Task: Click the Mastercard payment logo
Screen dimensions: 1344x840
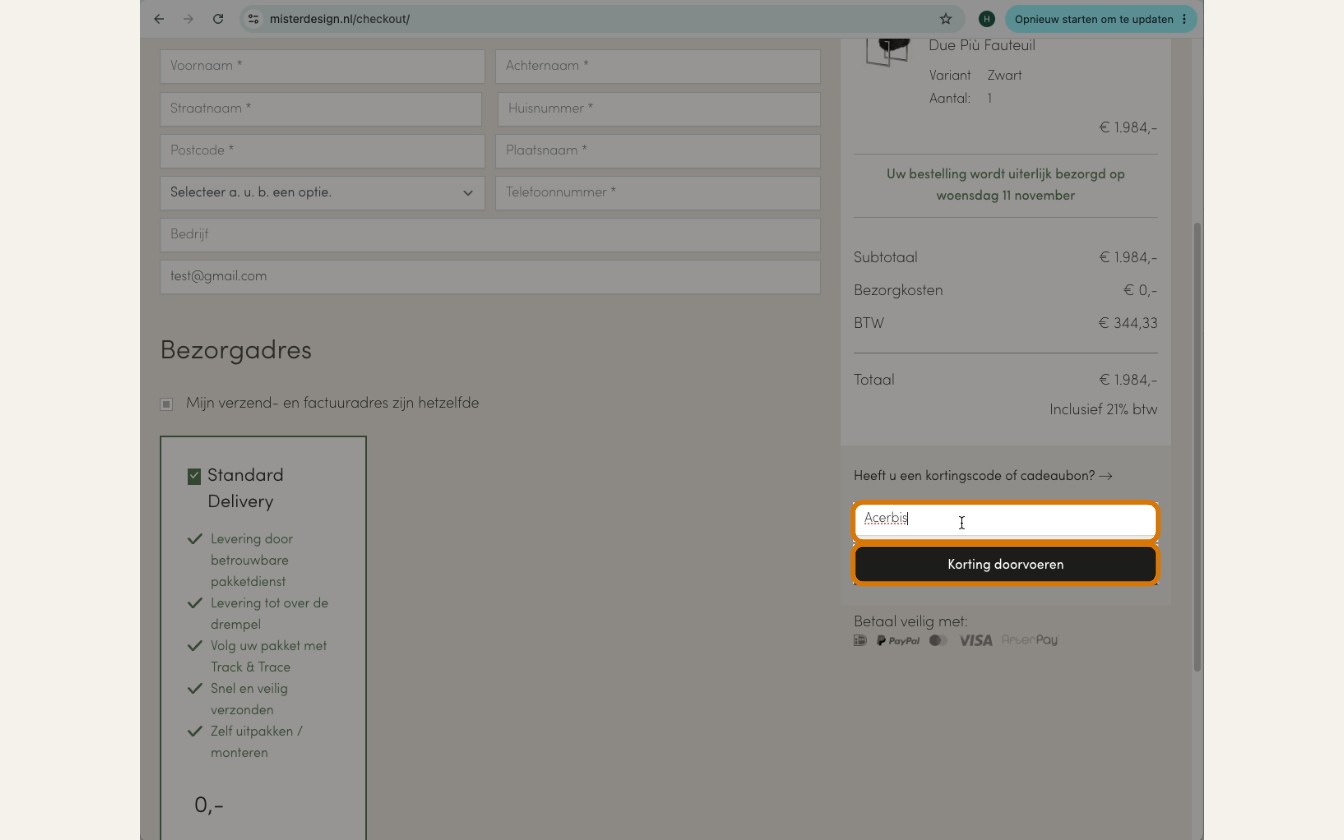Action: pos(938,640)
